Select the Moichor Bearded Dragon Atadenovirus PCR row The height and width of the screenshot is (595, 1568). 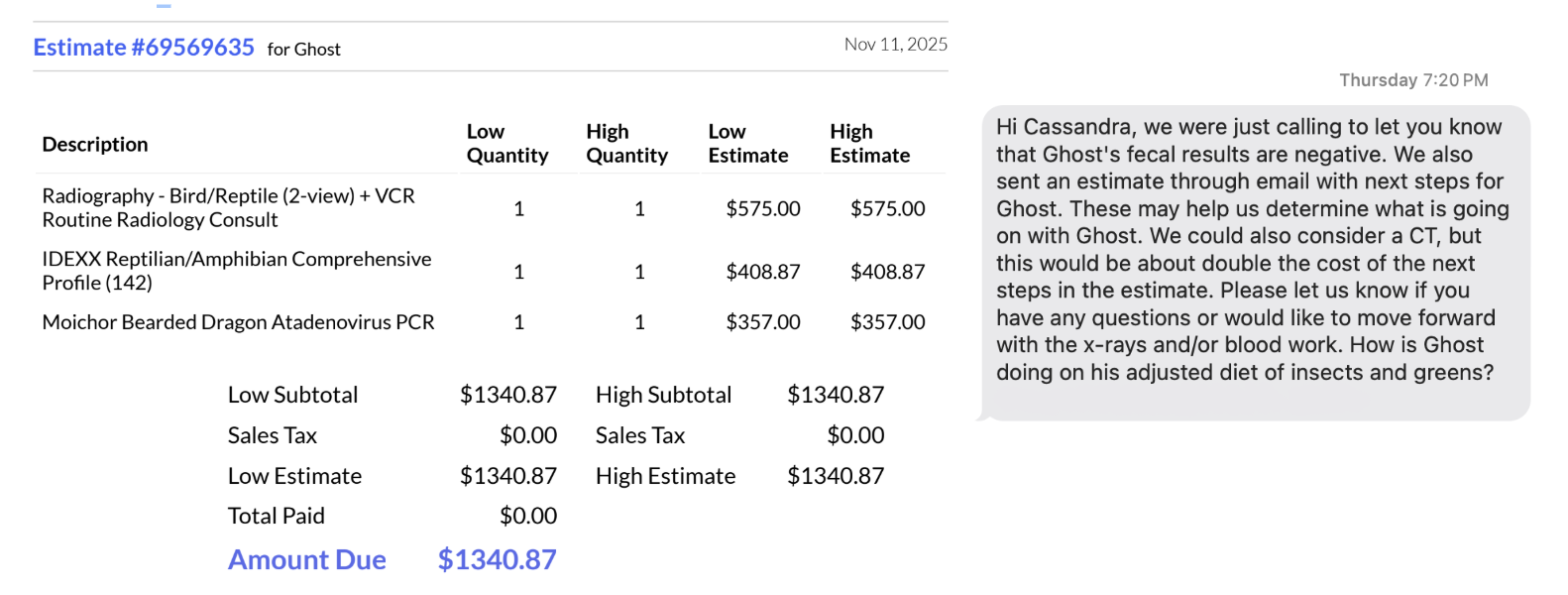(238, 322)
